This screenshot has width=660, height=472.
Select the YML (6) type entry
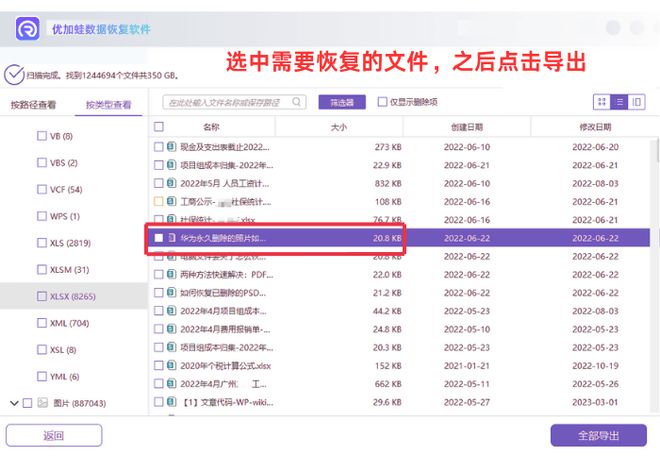coord(64,376)
